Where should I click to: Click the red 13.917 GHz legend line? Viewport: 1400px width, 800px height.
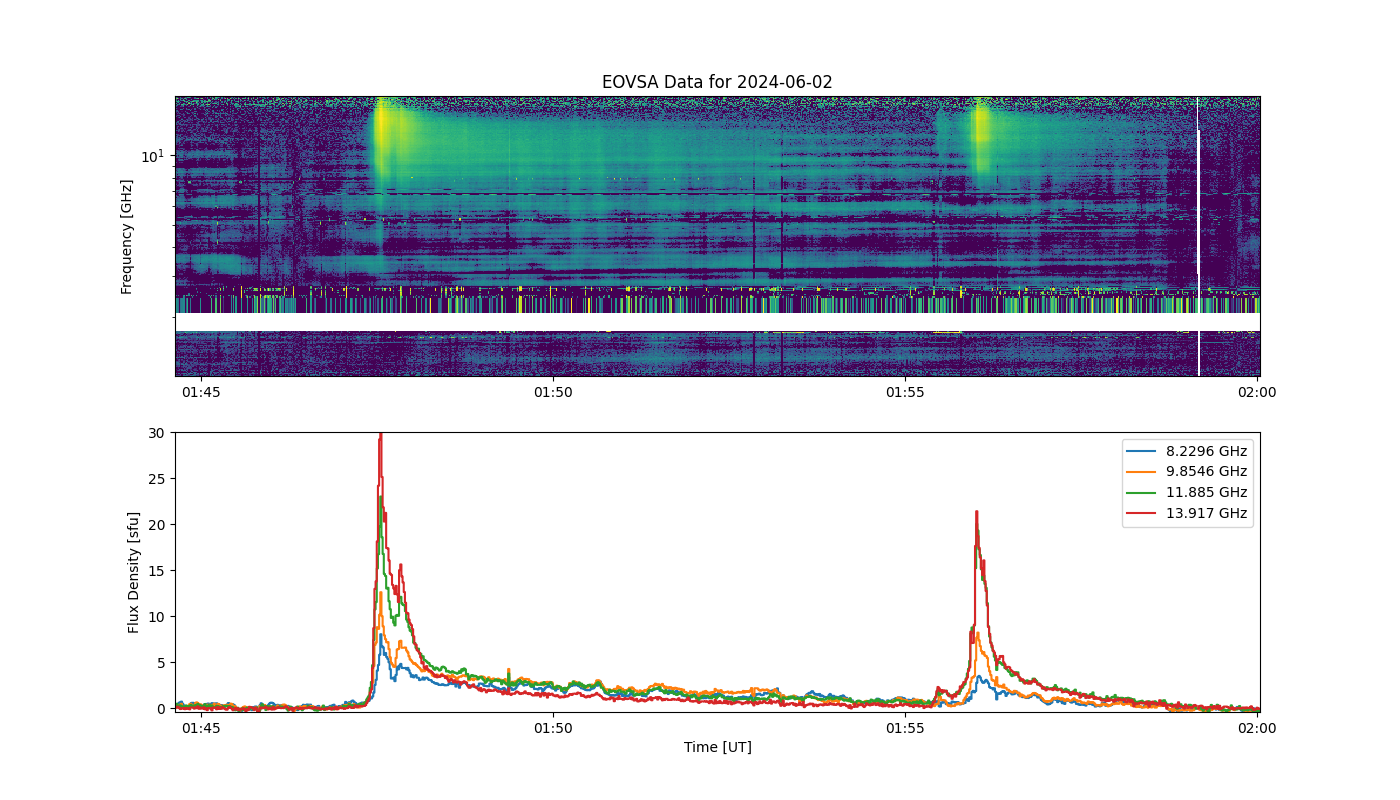1144,513
